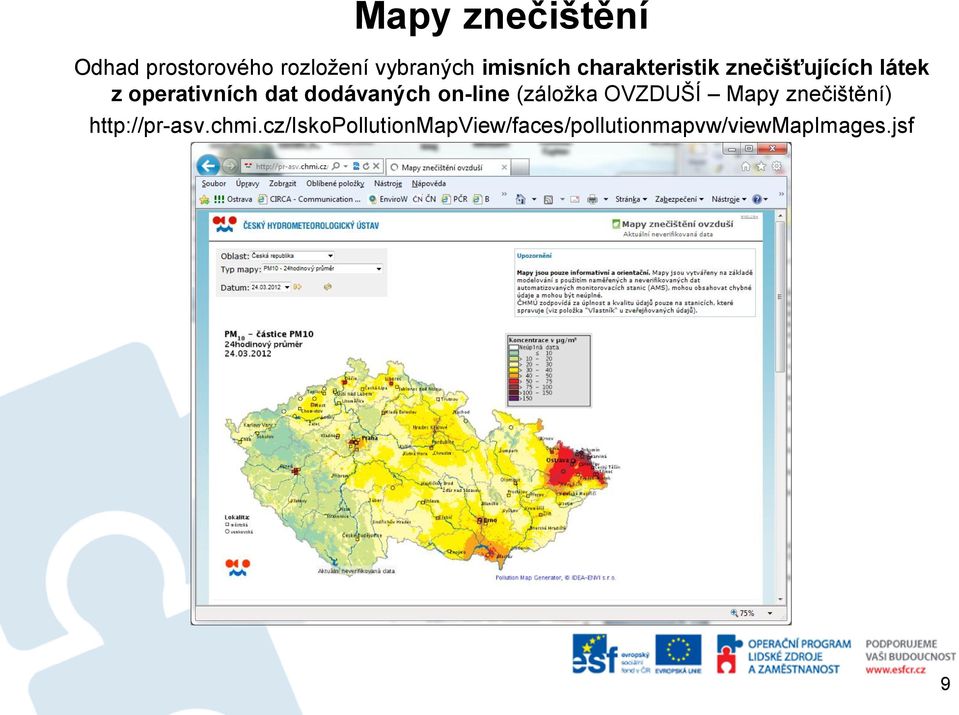Close the Mapy znečištění ovzduší tab
Image resolution: width=959 pixels, height=715 pixels.
point(504,167)
